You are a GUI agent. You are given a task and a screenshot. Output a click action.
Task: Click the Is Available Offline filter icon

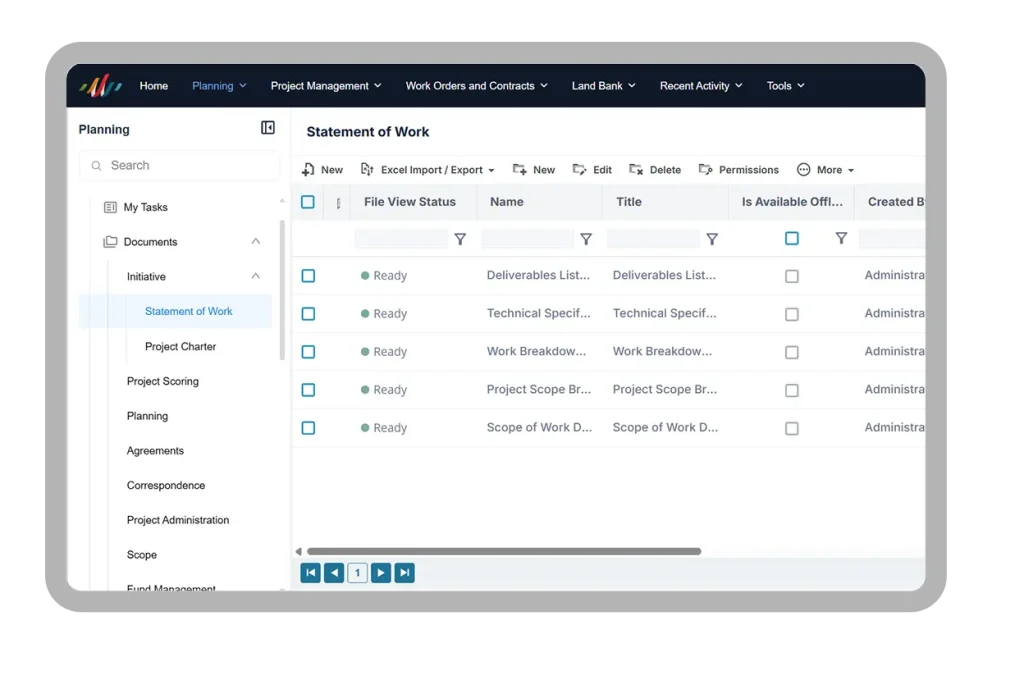[841, 238]
